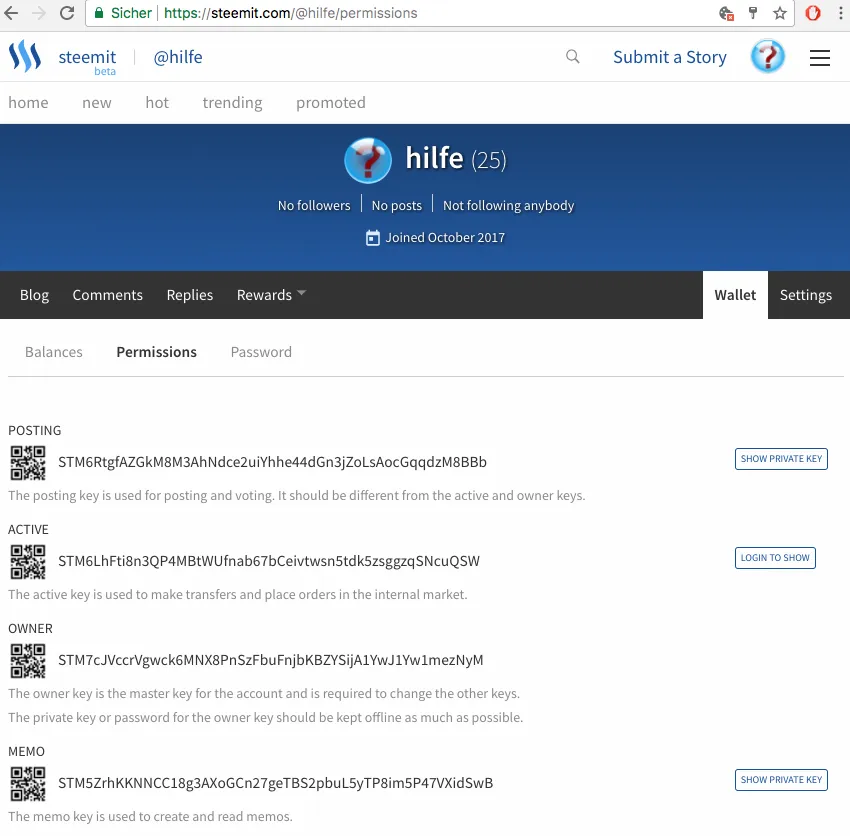Open the POSTING key QR code
Image resolution: width=850 pixels, height=836 pixels.
28,462
